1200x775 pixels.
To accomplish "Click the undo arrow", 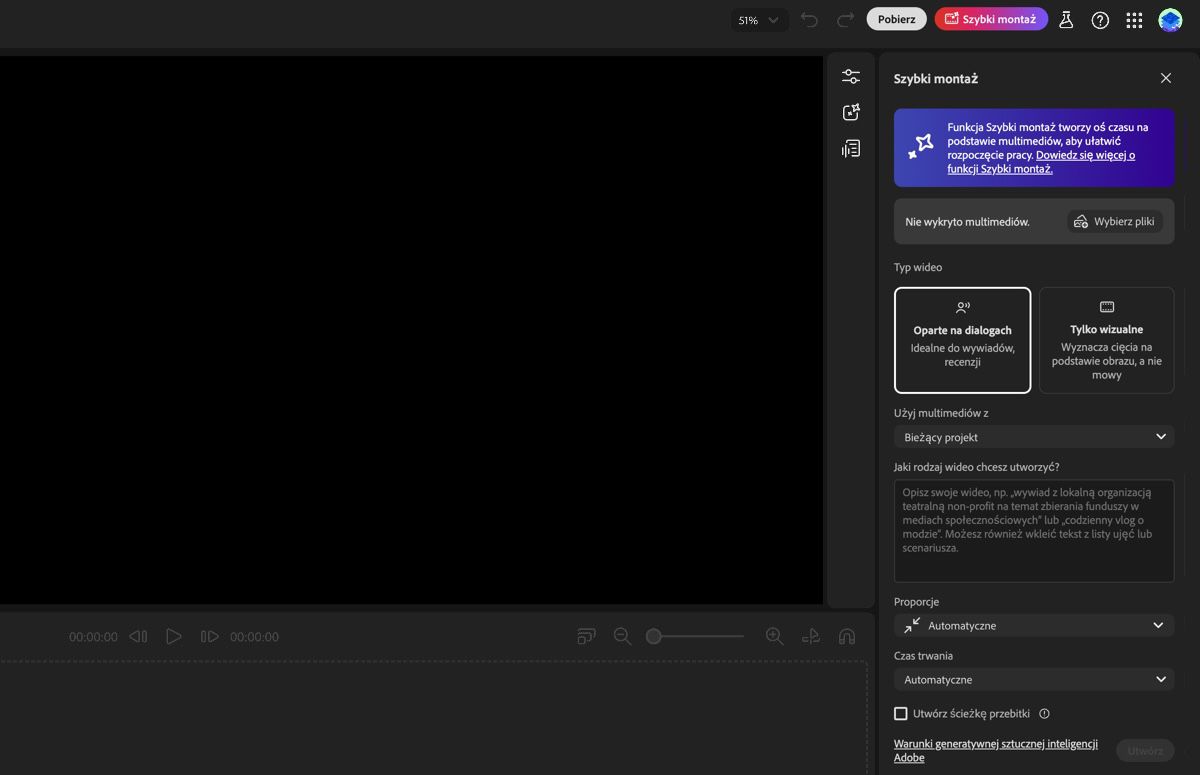I will click(810, 20).
